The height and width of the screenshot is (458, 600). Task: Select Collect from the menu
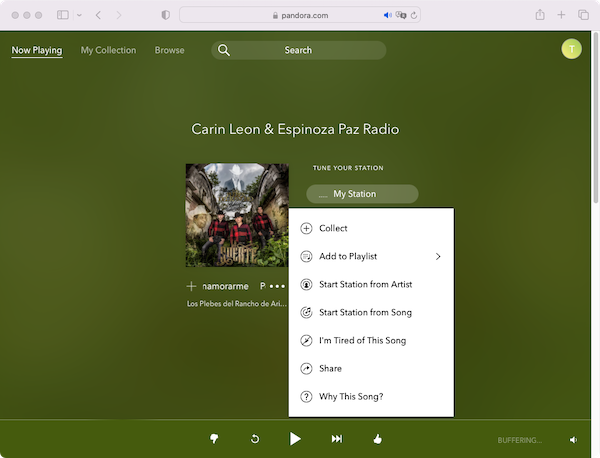[x=371, y=228]
